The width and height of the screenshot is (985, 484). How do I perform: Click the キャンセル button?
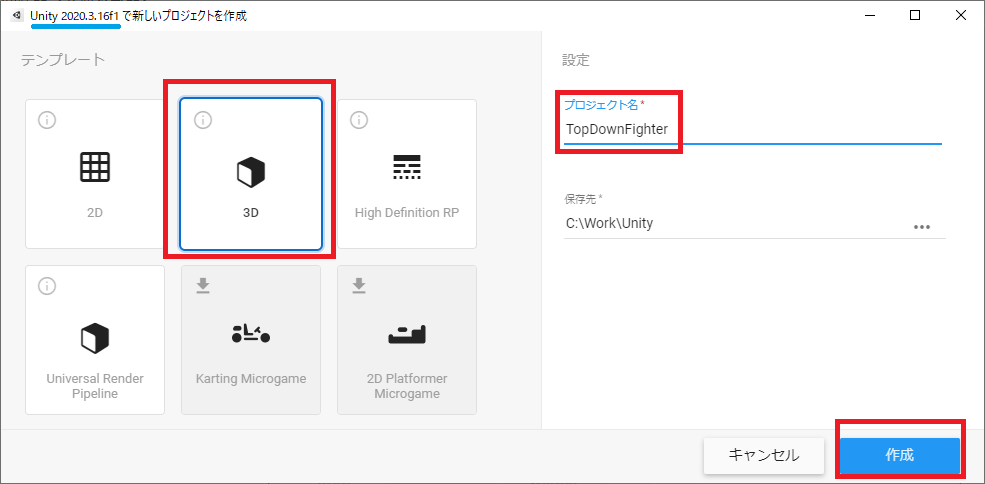click(763, 455)
